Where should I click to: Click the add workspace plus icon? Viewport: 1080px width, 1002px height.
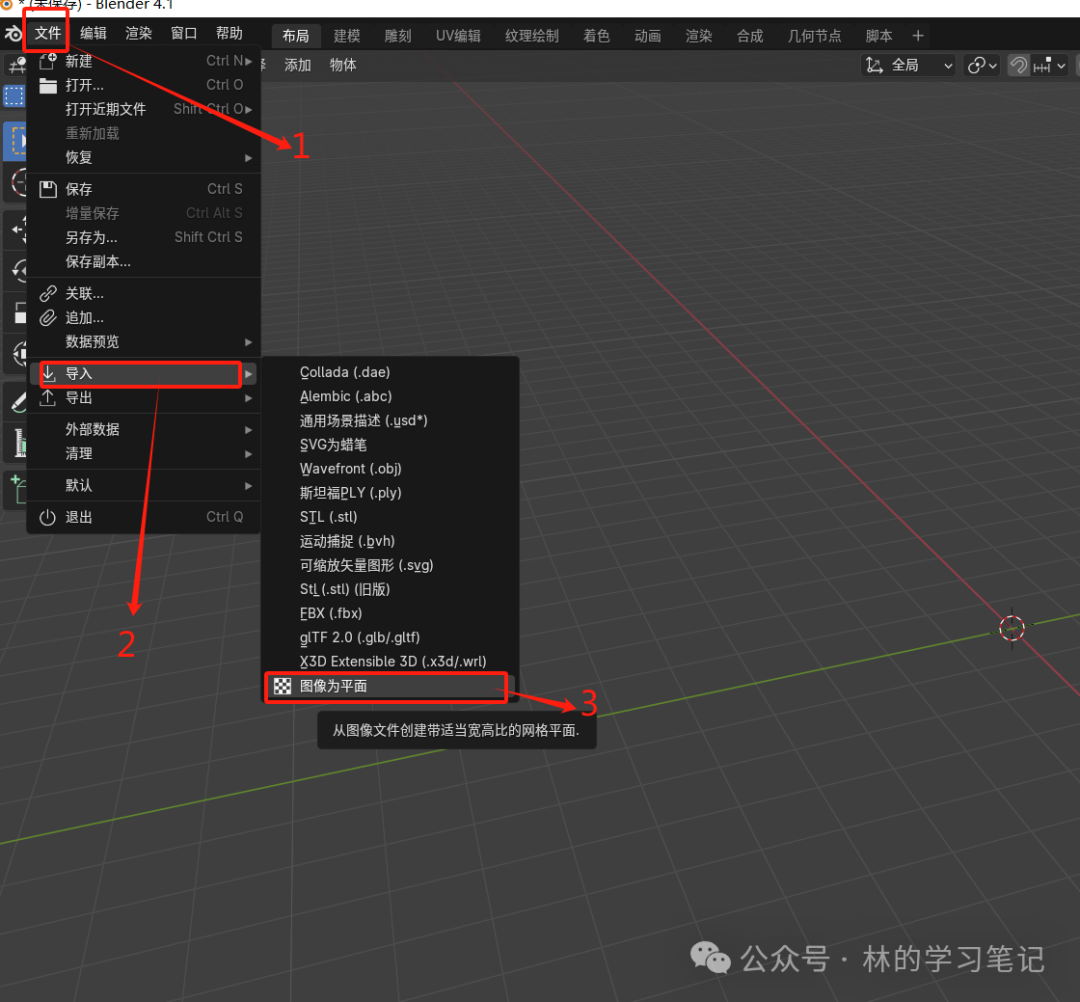click(918, 36)
